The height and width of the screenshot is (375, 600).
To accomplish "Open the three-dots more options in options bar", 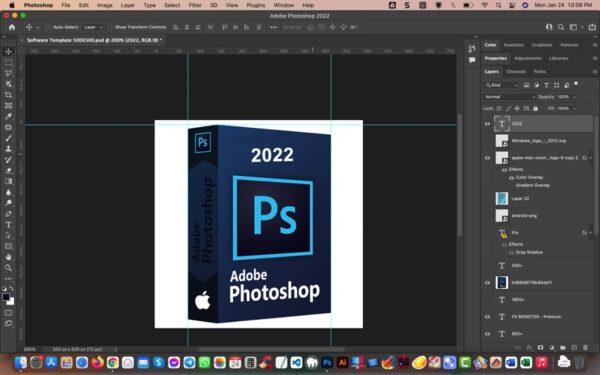I will 273,27.
